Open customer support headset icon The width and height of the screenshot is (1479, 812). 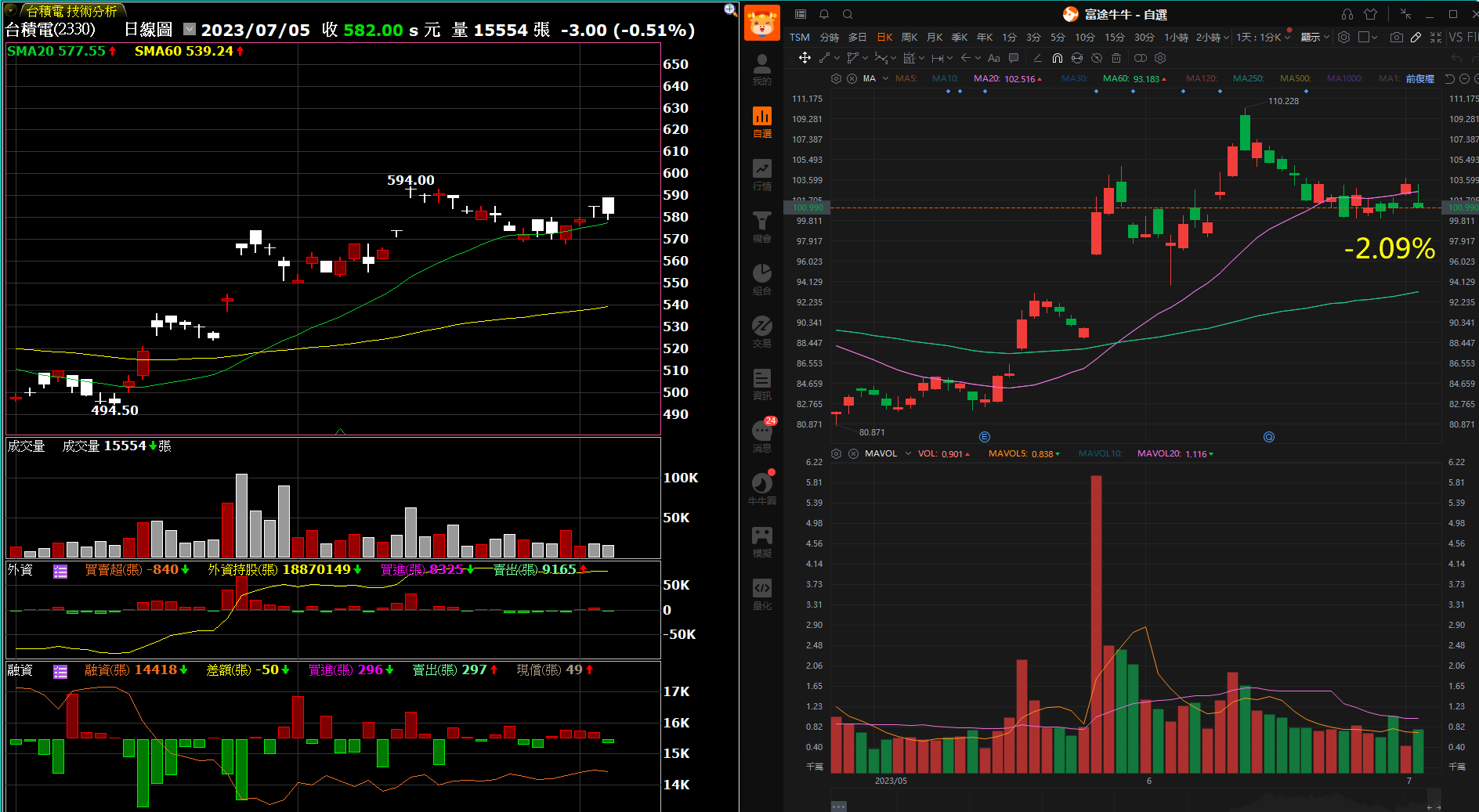1347,14
